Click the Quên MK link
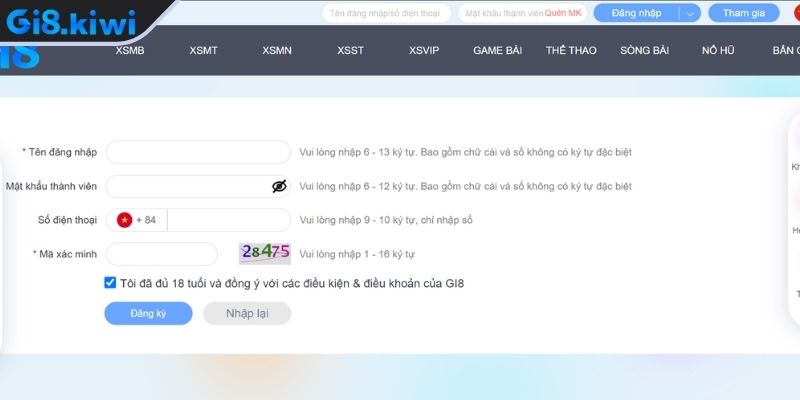800x400 pixels. pos(563,13)
